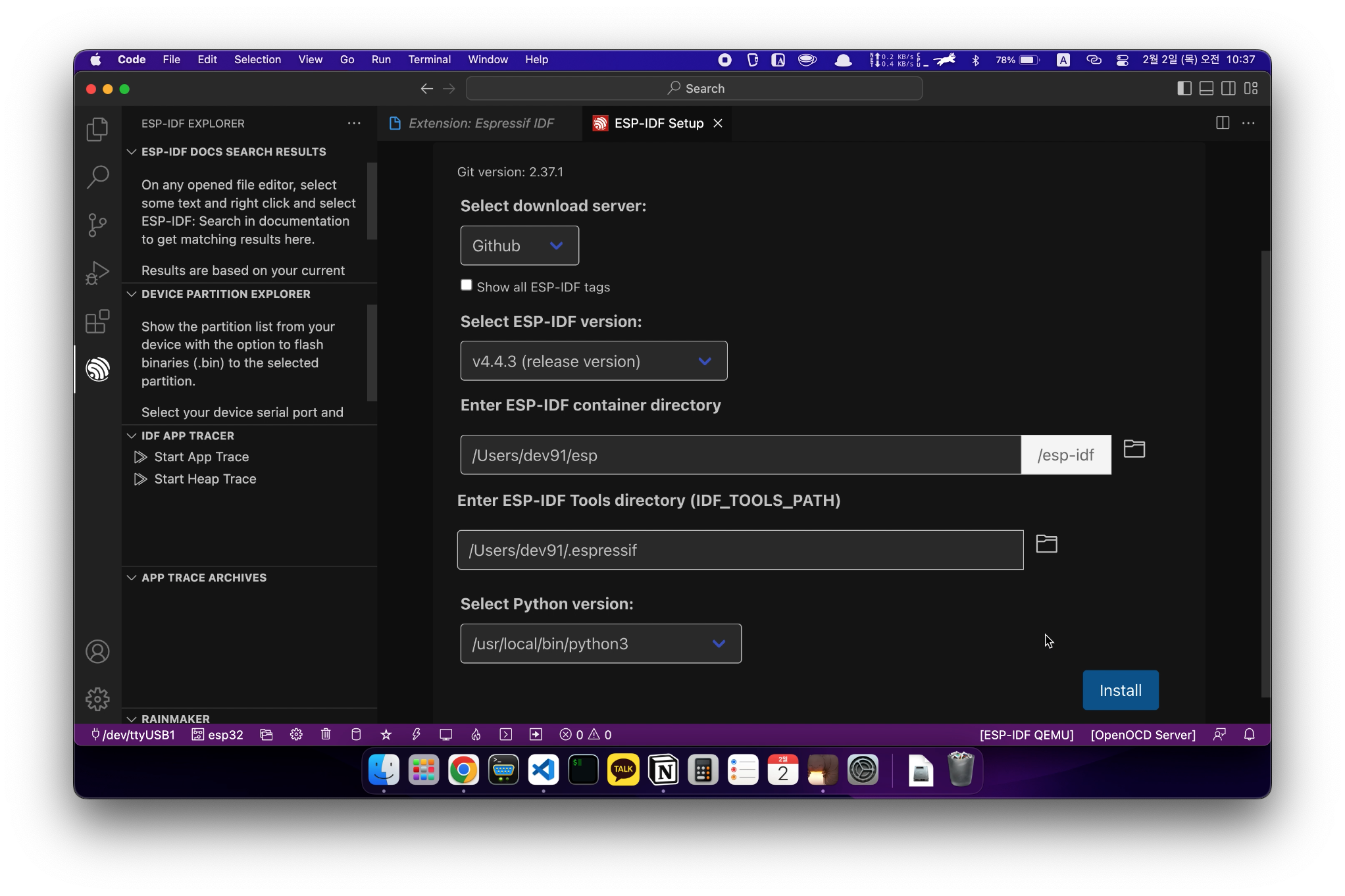
Task: Open the Terminal menu
Action: point(429,60)
